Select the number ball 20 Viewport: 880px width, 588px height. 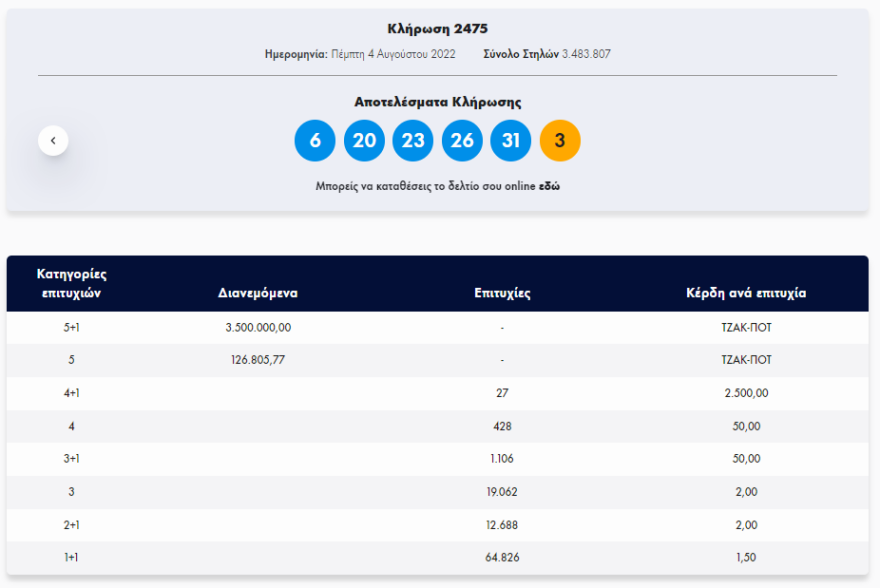pos(363,140)
